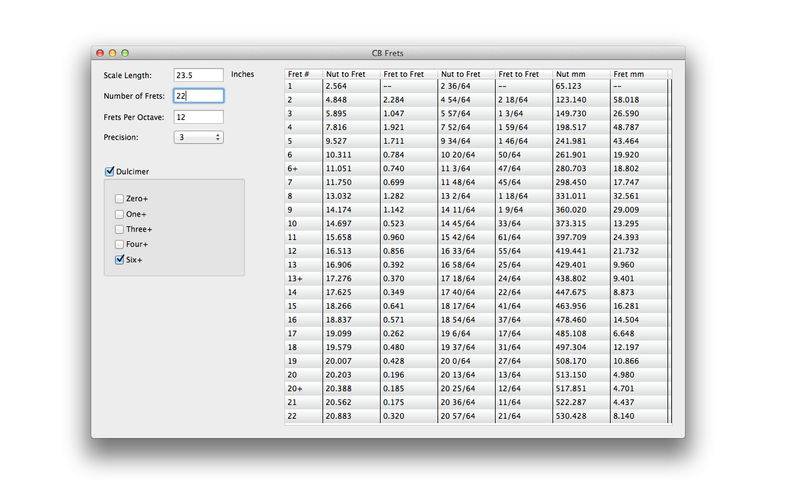Select cell 4.980 in fret 20 row

point(639,376)
